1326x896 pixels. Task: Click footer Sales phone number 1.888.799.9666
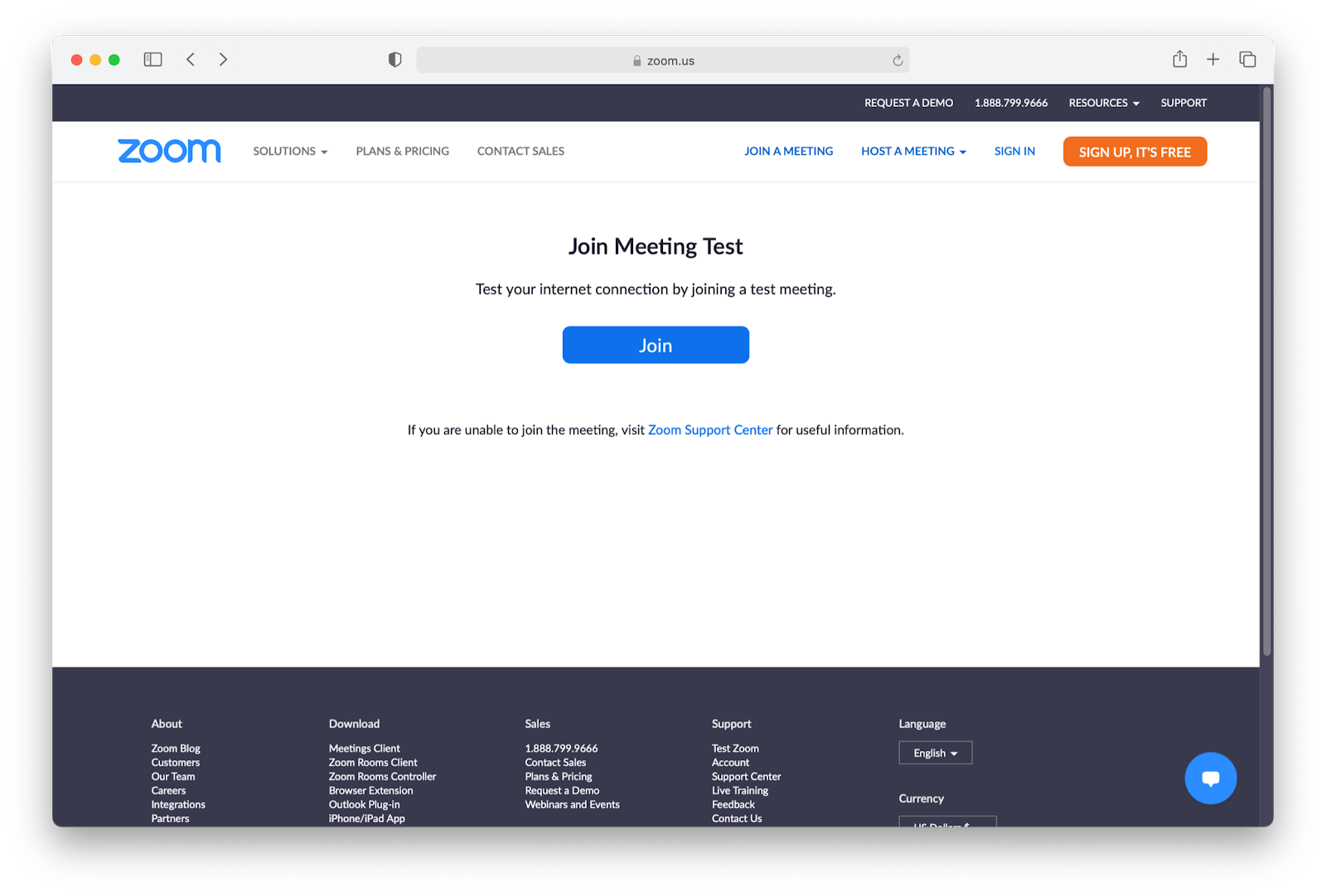561,748
